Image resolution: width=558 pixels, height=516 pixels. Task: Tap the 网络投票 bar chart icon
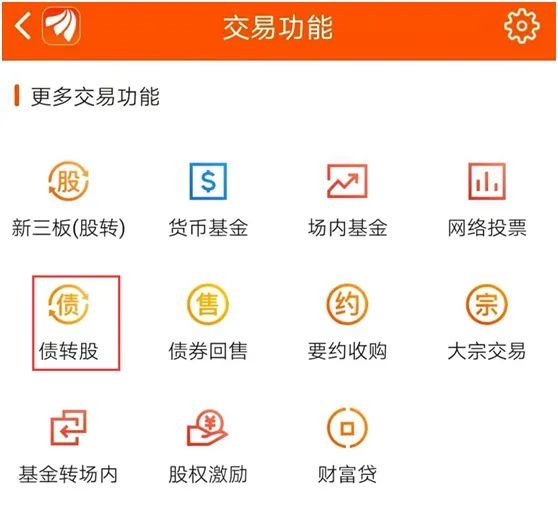(x=486, y=181)
